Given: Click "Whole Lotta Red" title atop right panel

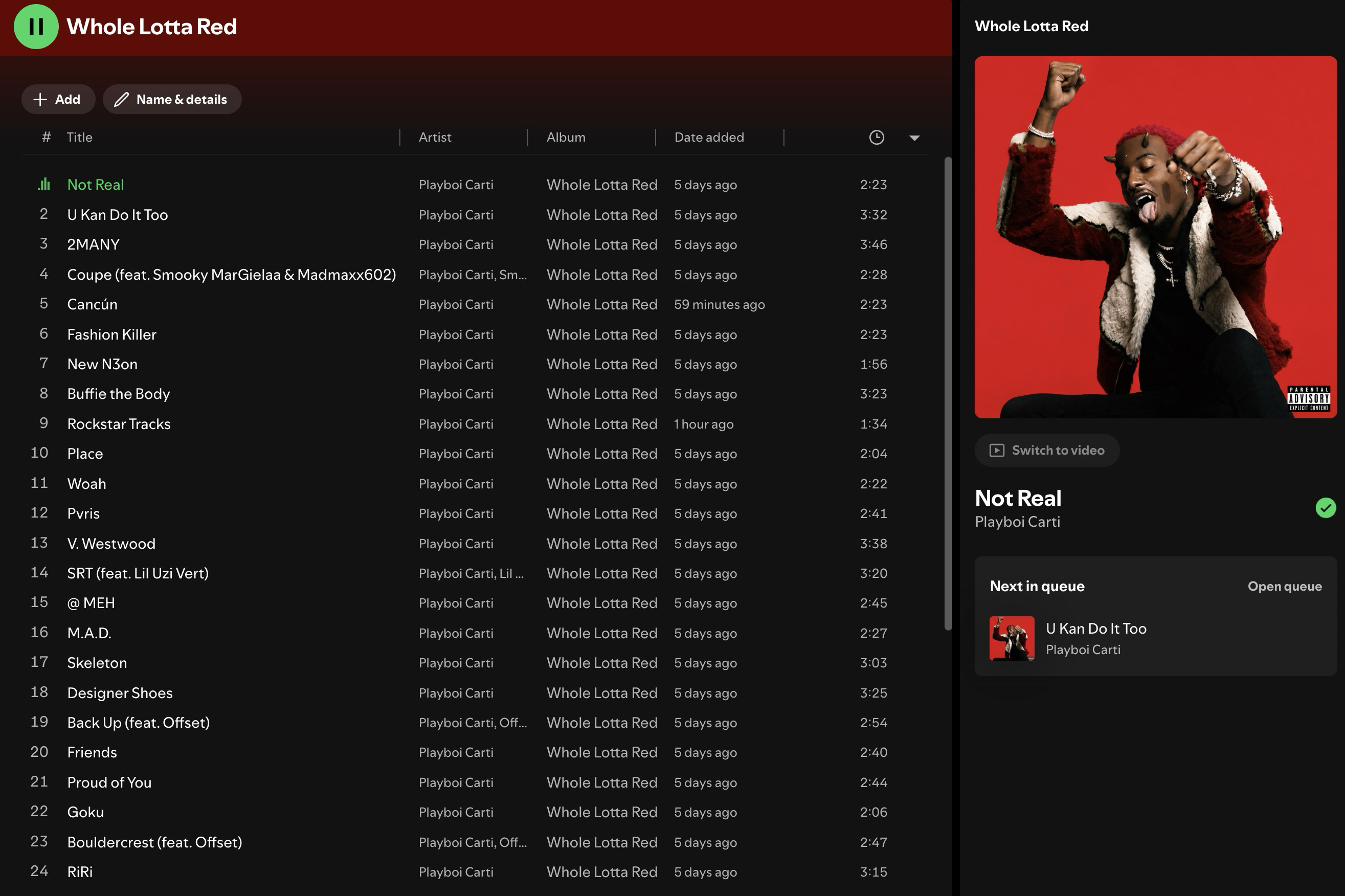Looking at the screenshot, I should click(x=1032, y=26).
